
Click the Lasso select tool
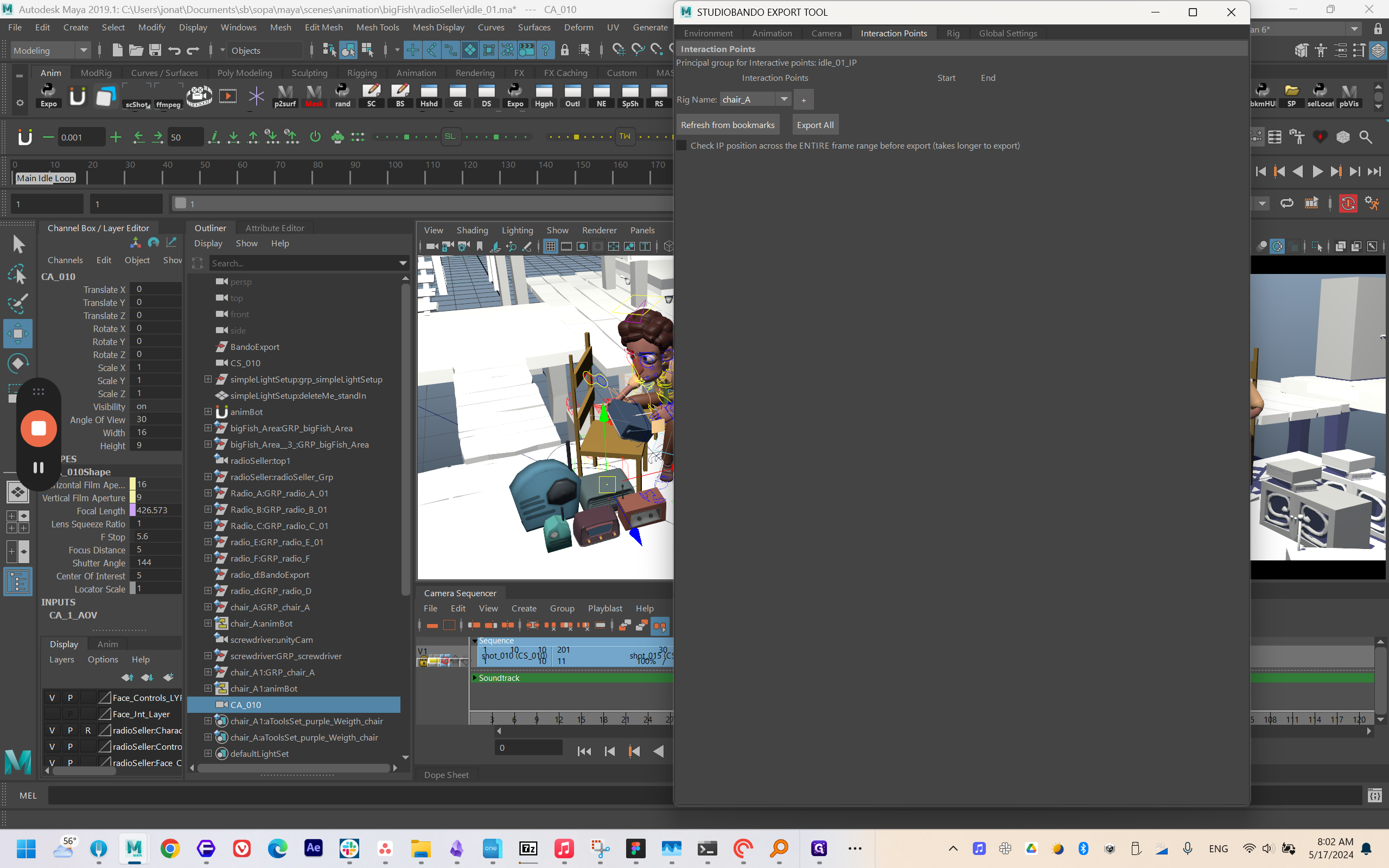coord(18,275)
